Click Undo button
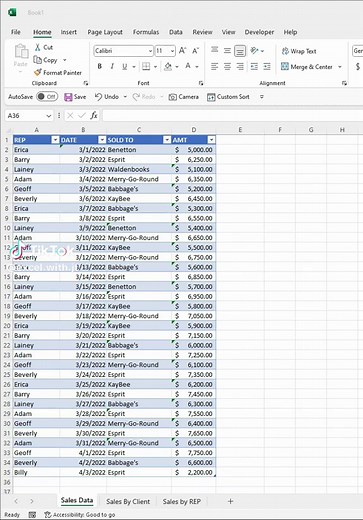This screenshot has width=363, height=520. click(107, 97)
